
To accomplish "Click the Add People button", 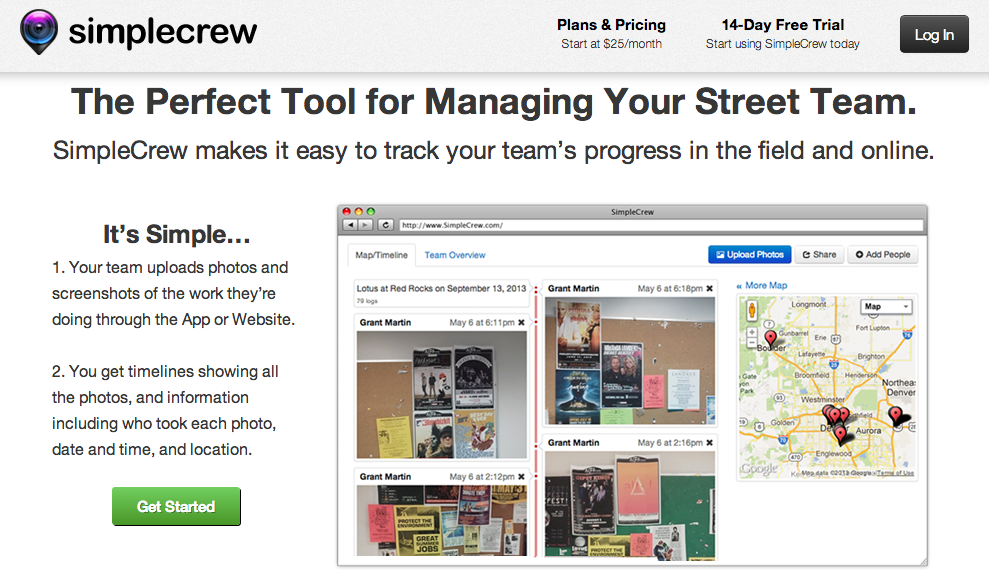I will click(x=882, y=255).
